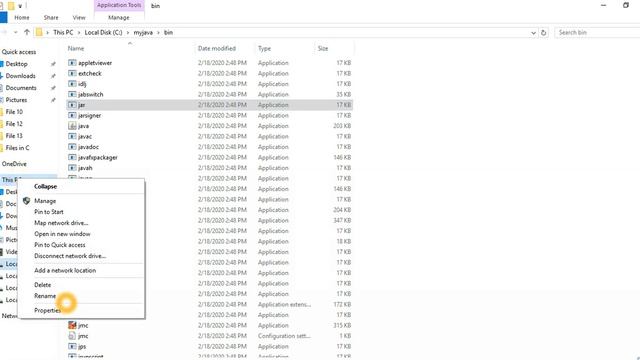Image resolution: width=640 pixels, height=360 pixels.
Task: Select the jabswitch file icon
Action: coord(72,94)
